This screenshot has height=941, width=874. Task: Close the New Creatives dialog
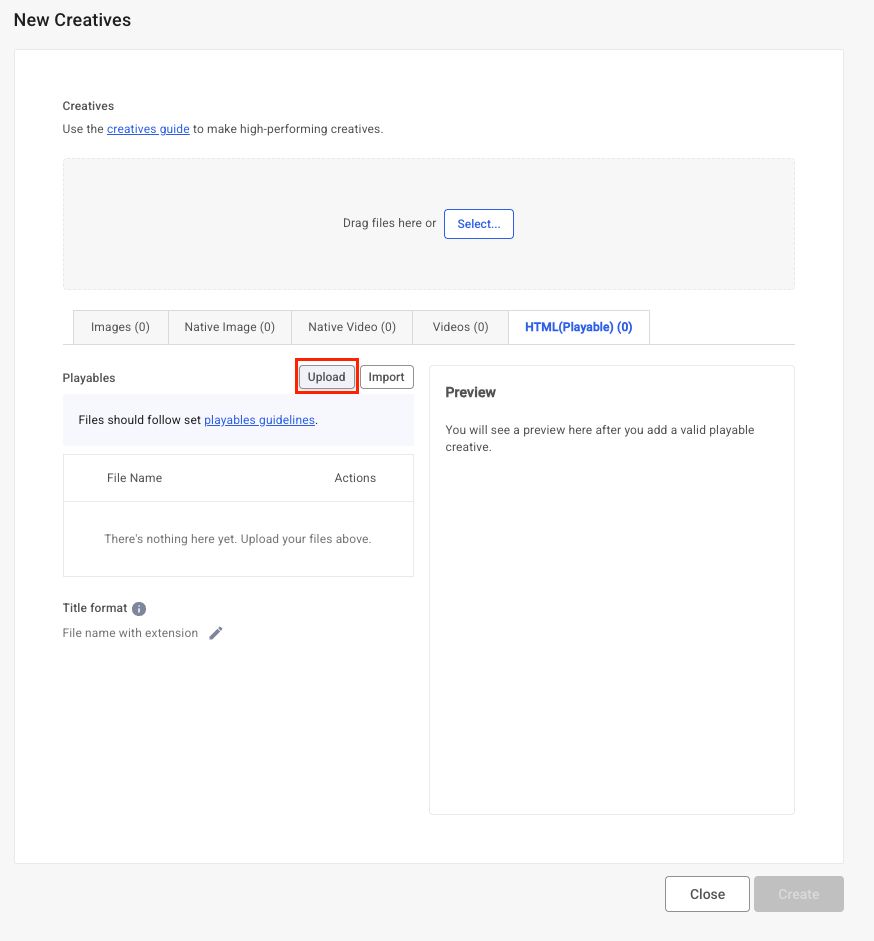707,894
